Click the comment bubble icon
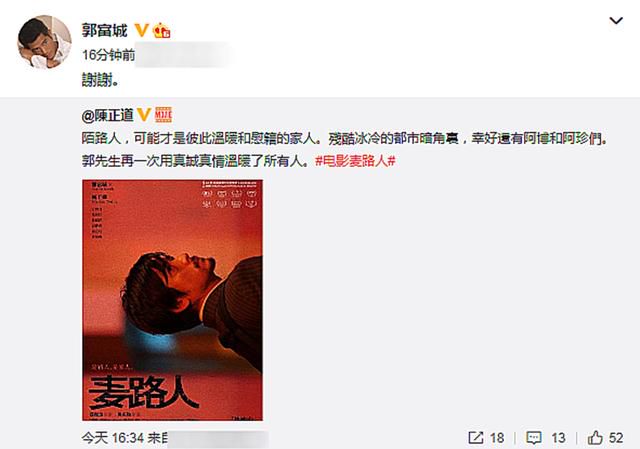640x449 pixels. click(x=534, y=438)
